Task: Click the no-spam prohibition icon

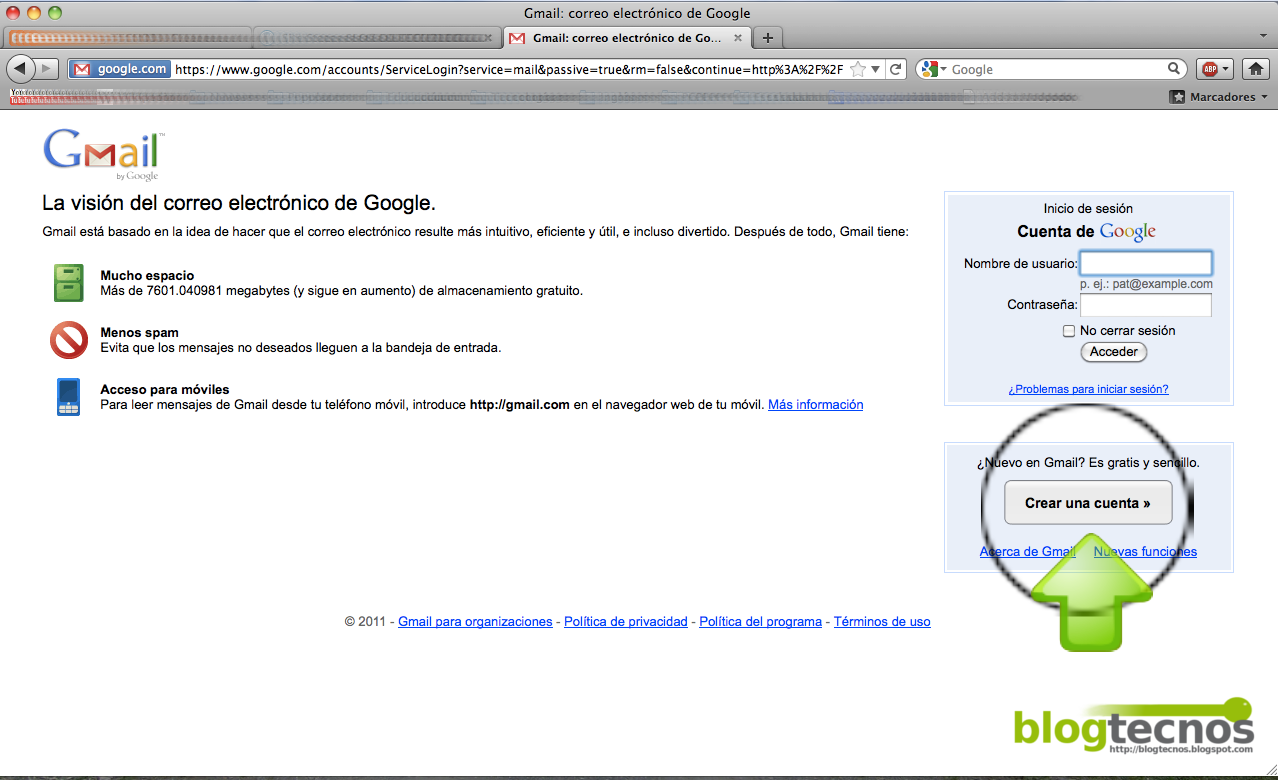Action: 68,341
